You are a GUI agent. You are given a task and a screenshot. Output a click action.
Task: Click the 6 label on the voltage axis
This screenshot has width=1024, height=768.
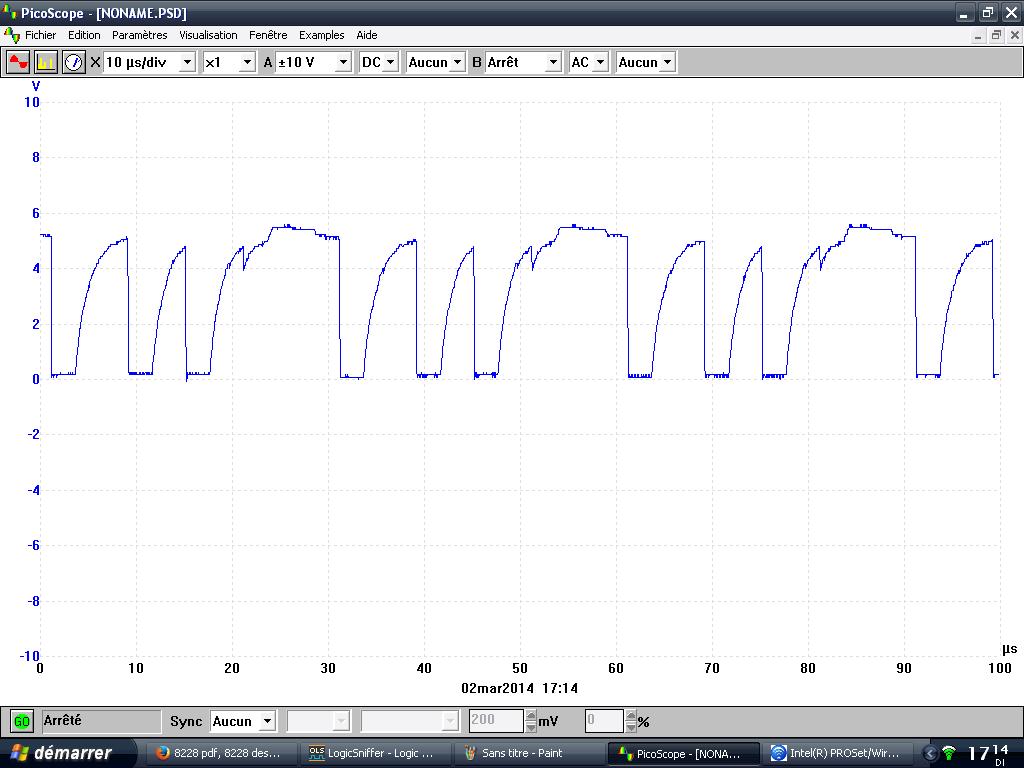[x=35, y=213]
